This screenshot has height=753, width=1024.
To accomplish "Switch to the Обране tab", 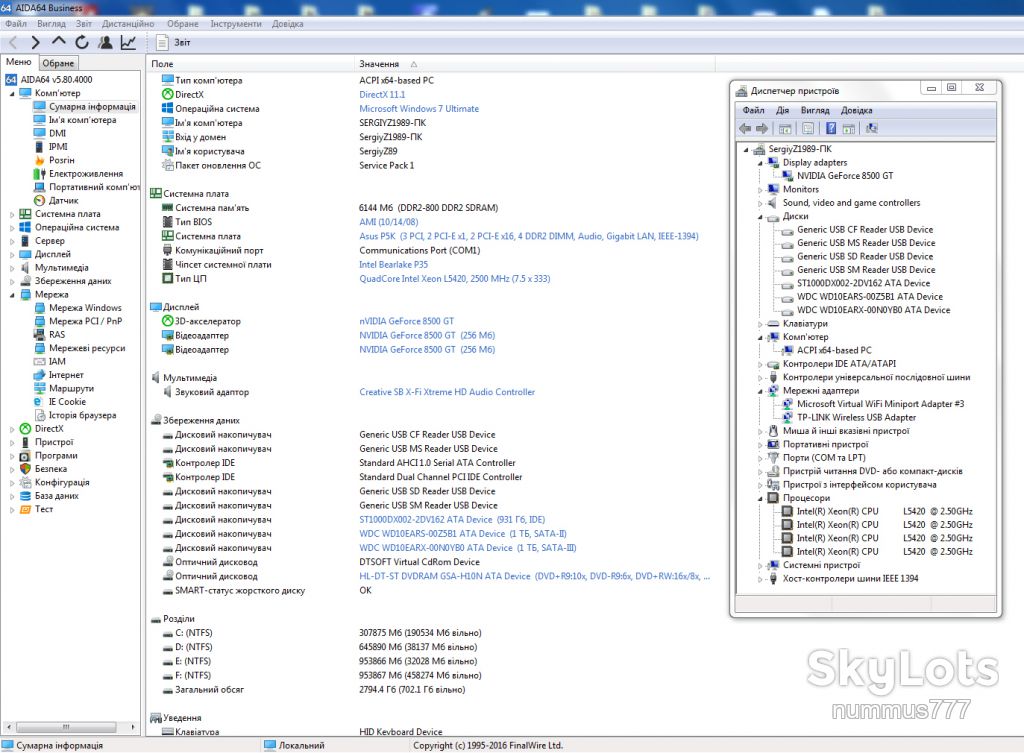I will coord(58,63).
